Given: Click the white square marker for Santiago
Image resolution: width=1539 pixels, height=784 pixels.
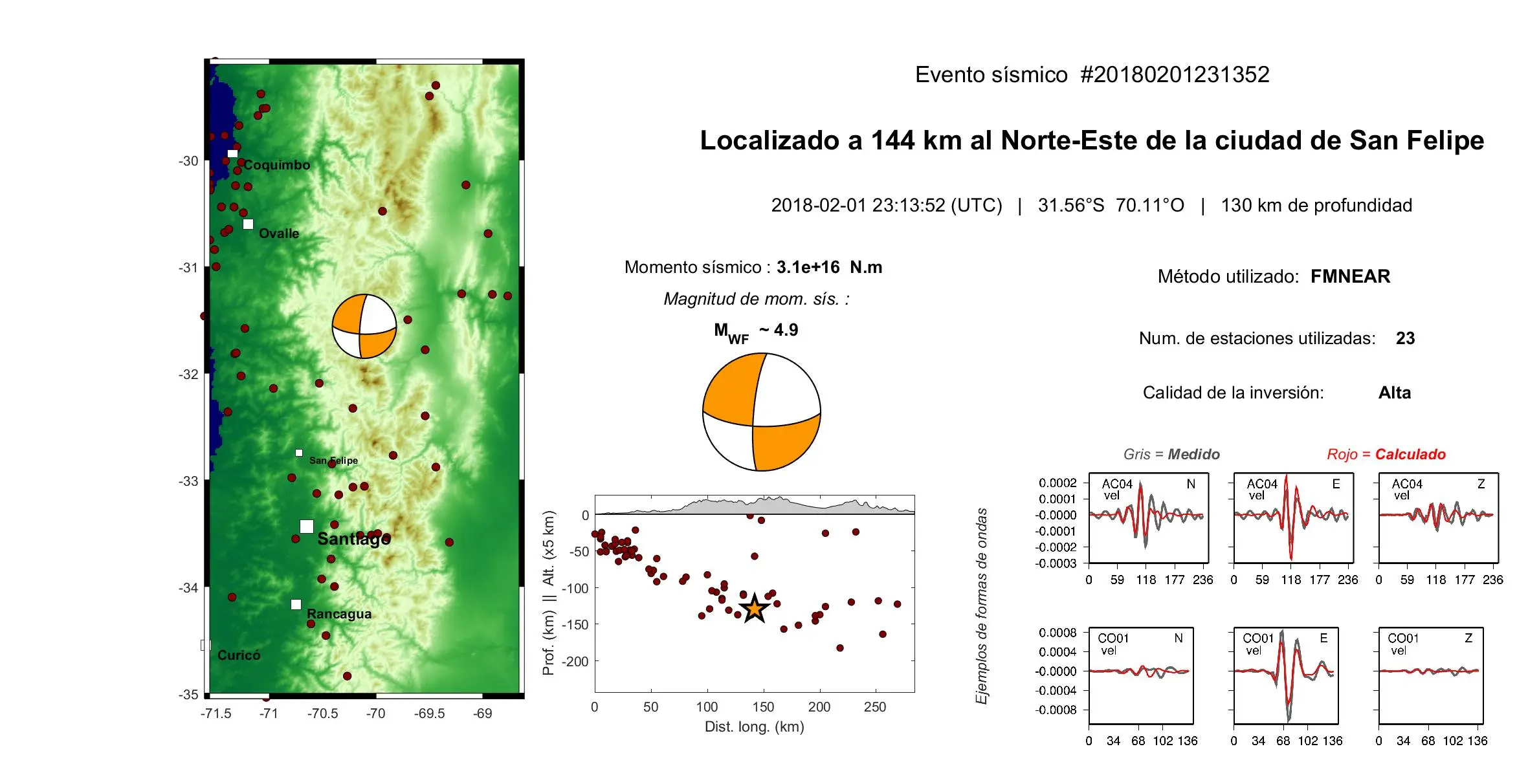Looking at the screenshot, I should pyautogui.click(x=307, y=527).
